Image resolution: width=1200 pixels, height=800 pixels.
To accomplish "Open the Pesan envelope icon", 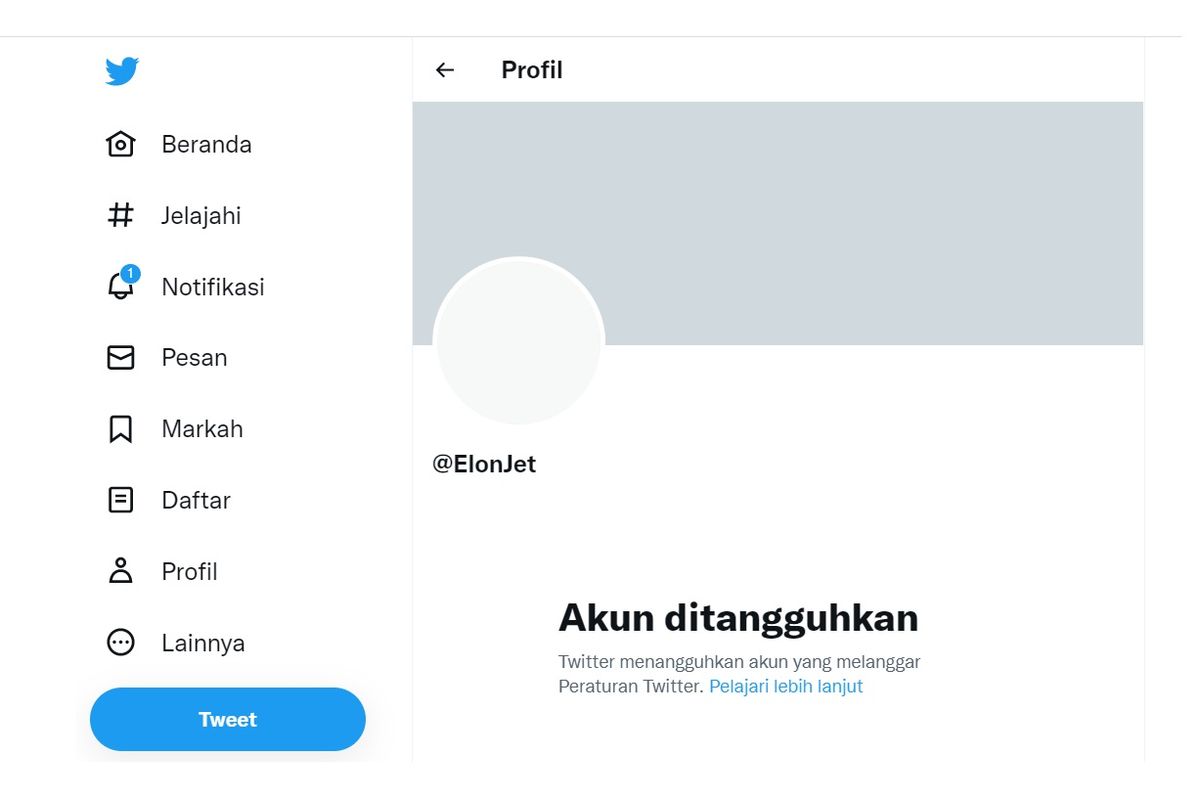I will (120, 357).
